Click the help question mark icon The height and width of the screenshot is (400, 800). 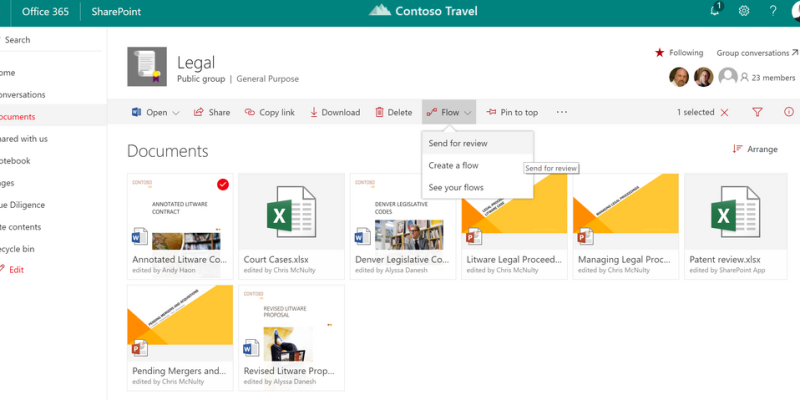point(773,11)
